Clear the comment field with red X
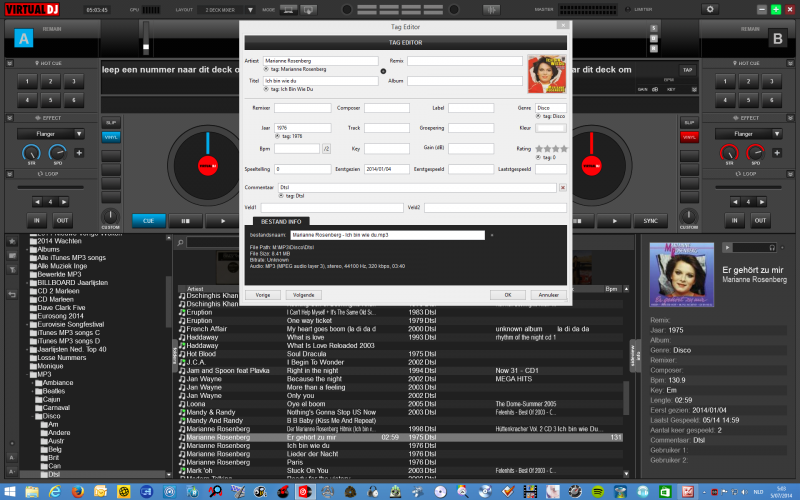Viewport: 800px width, 500px height. point(563,188)
